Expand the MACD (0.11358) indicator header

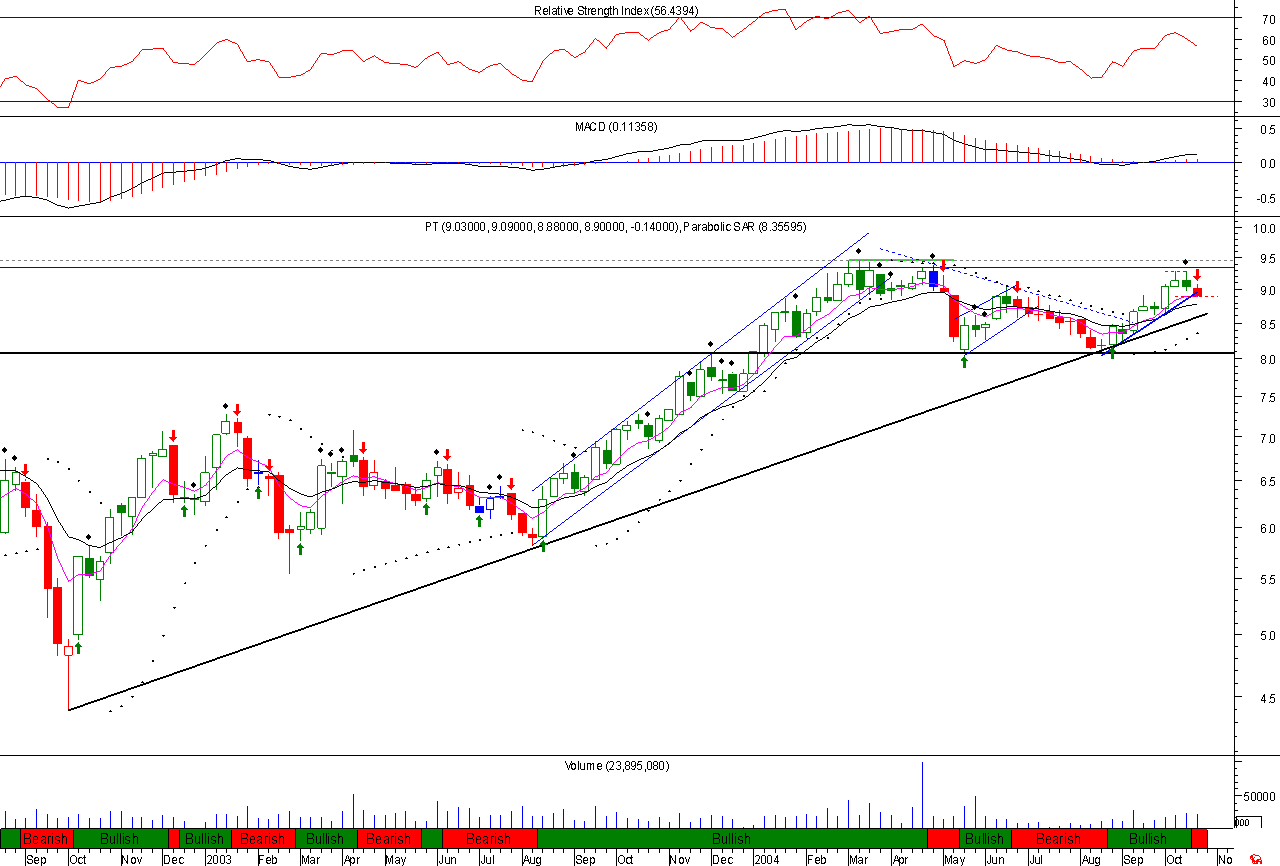pos(614,127)
